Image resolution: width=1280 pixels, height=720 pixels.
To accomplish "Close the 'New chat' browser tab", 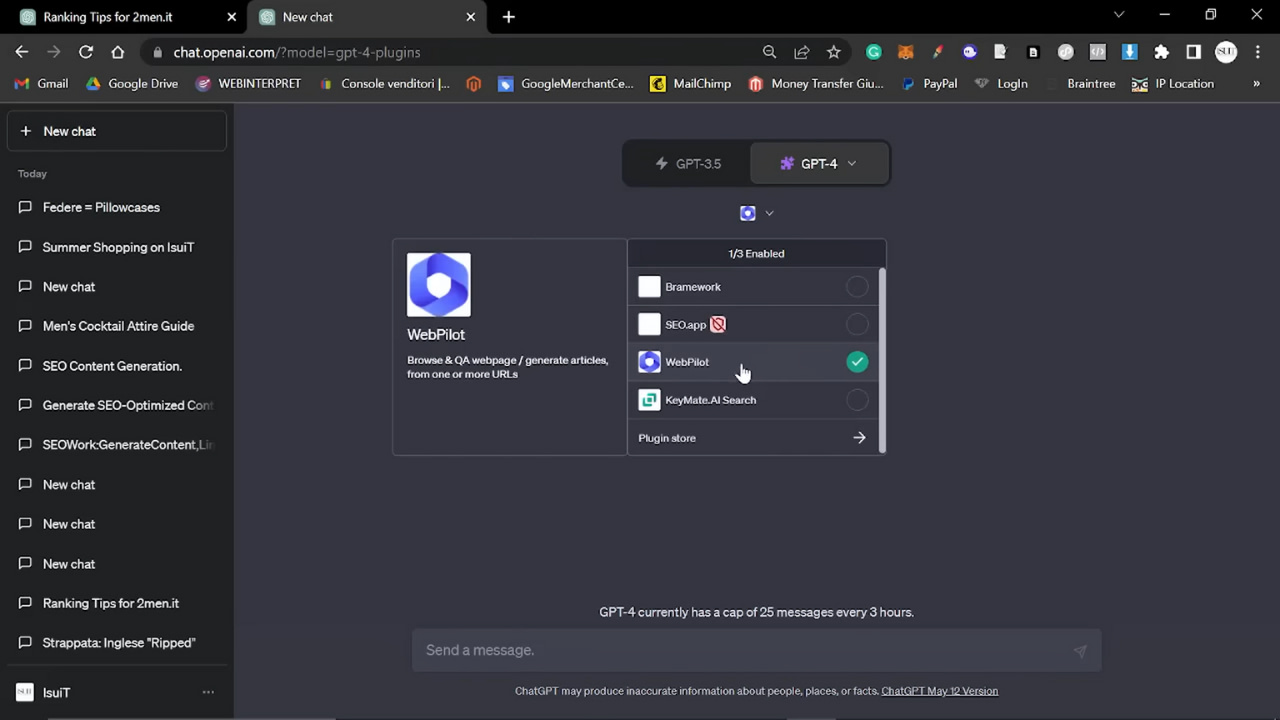I will coord(471,17).
